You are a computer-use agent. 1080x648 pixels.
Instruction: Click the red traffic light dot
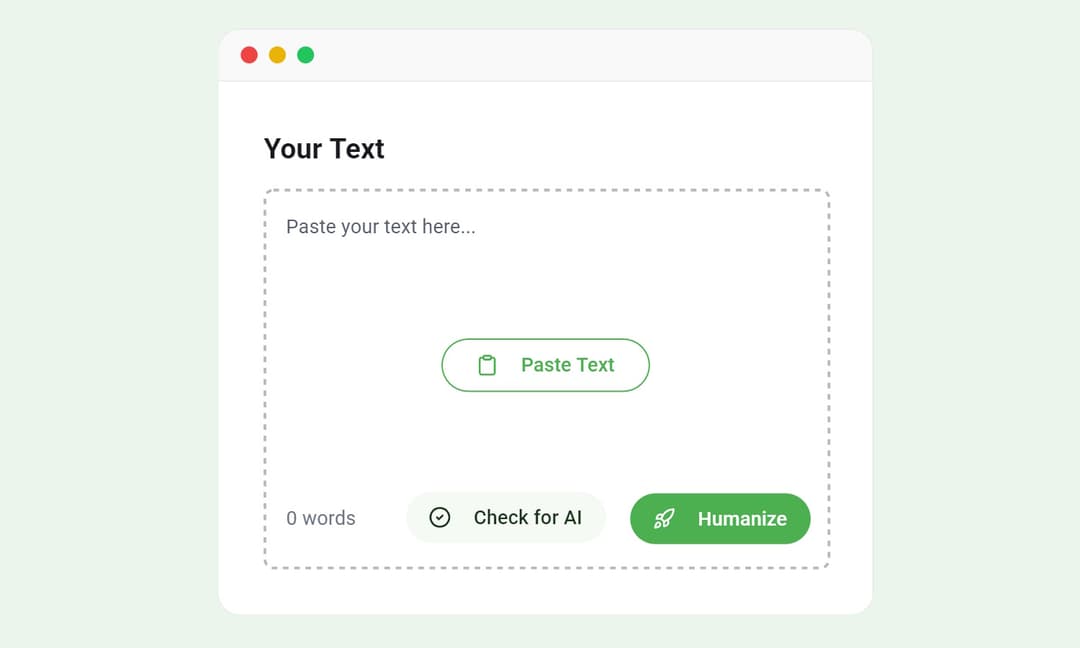point(248,55)
